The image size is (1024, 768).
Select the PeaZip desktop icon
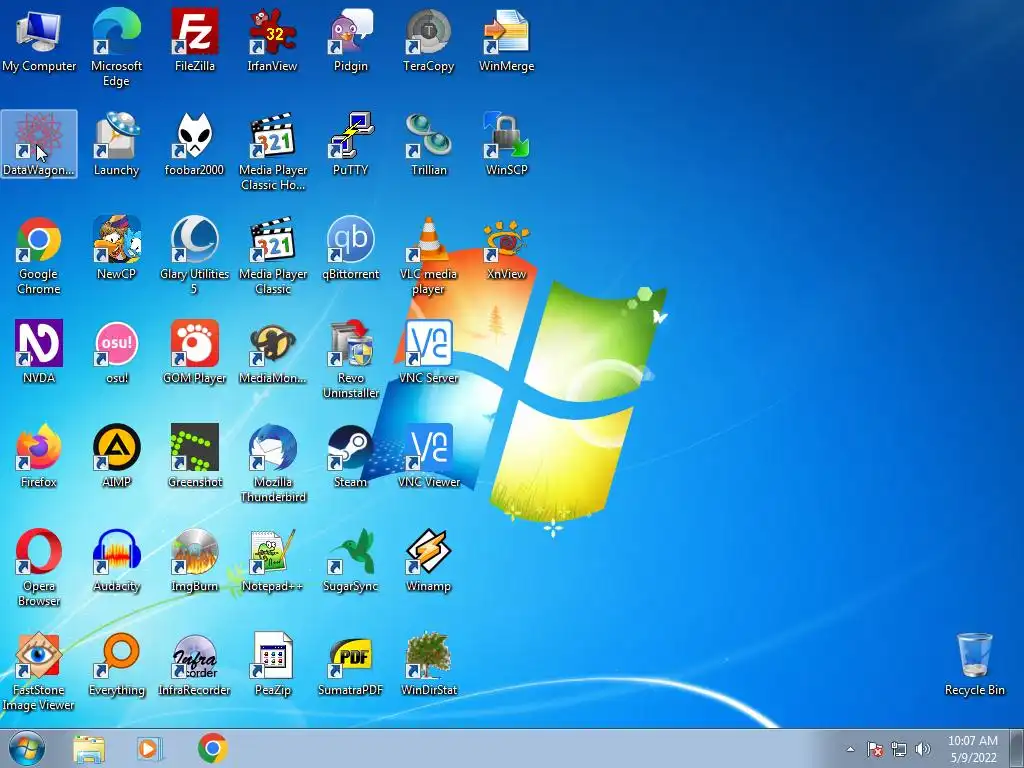[x=272, y=664]
